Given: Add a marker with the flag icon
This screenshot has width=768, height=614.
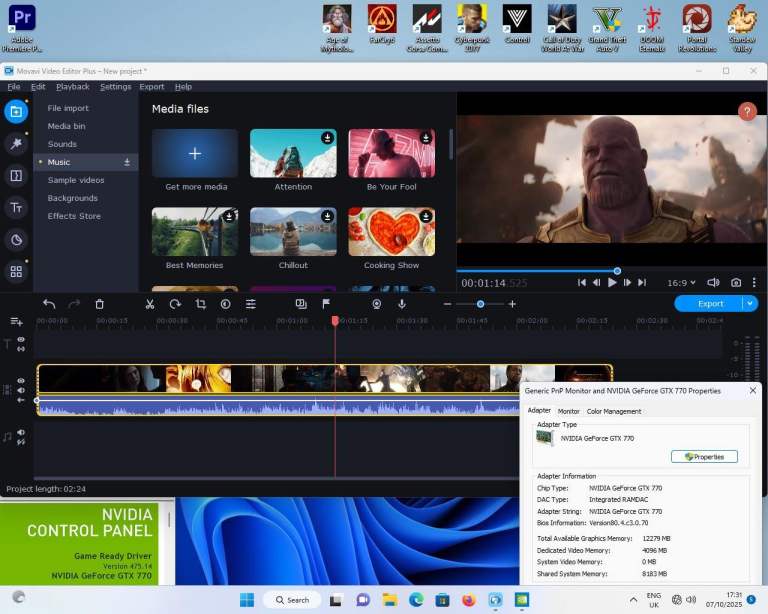Looking at the screenshot, I should click(x=326, y=304).
